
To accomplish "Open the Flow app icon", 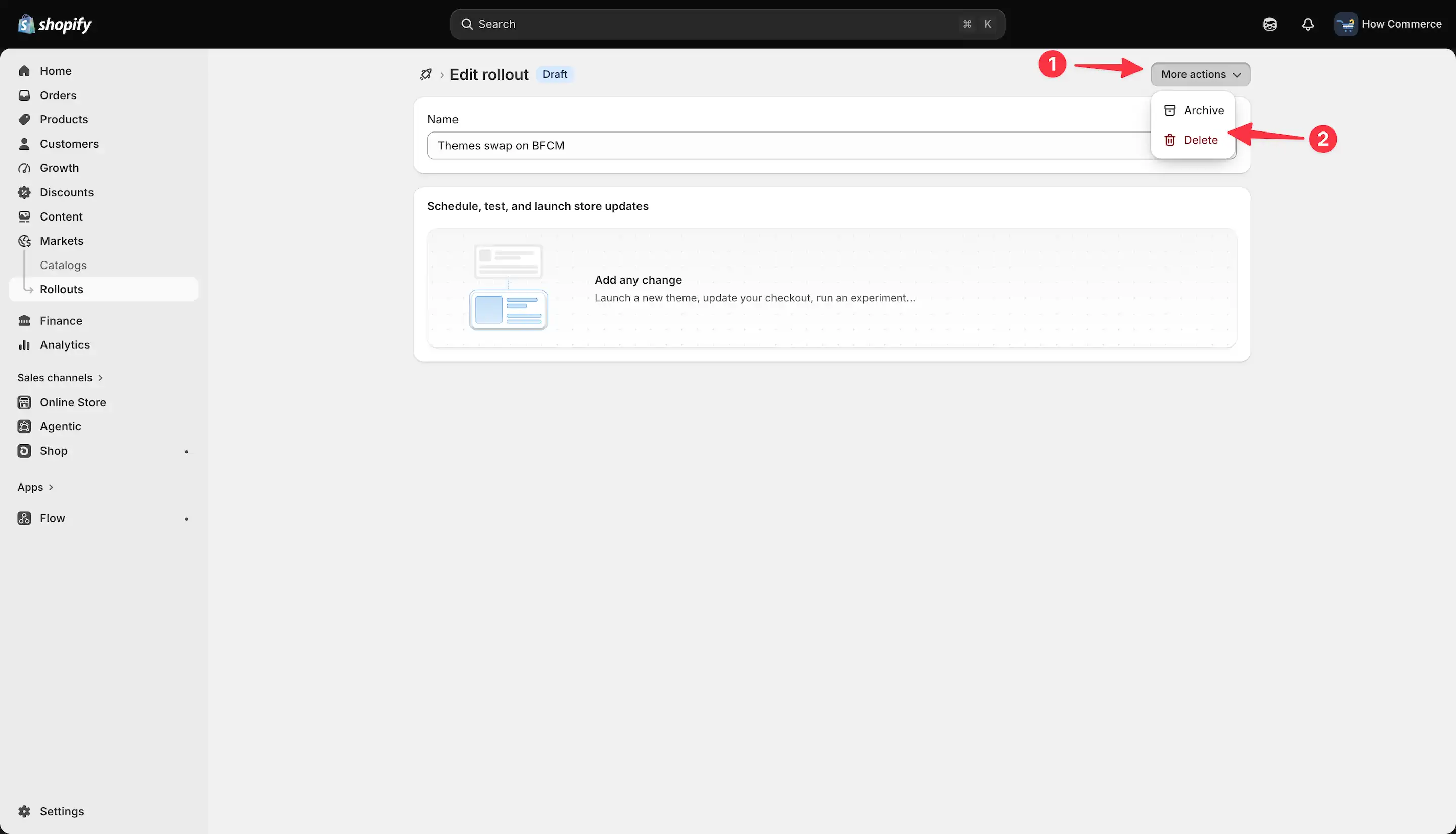I will (24, 518).
